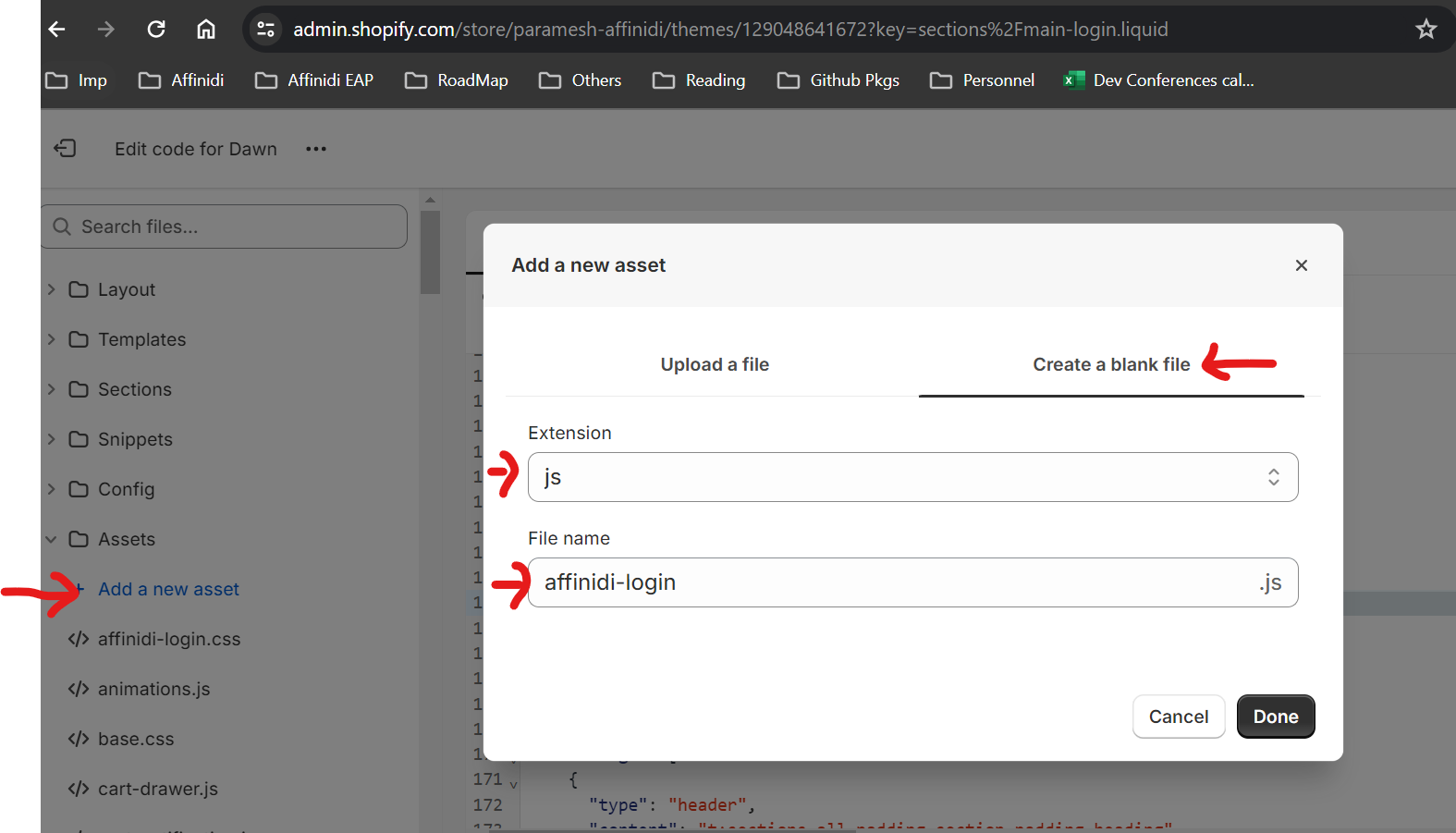Click the Edit code for Dawn title
The image size is (1456, 833).
(x=196, y=149)
